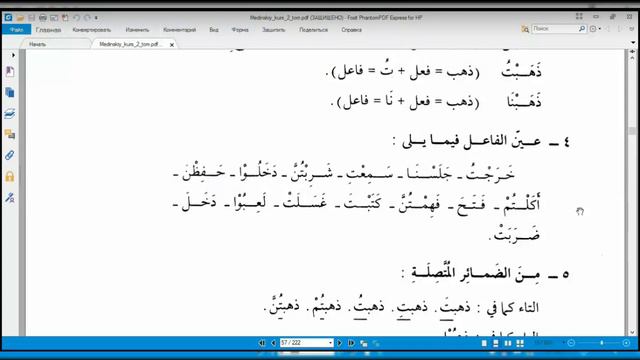Open the Security lock panel icon
Screen dimensions: 640x360
click(x=10, y=176)
